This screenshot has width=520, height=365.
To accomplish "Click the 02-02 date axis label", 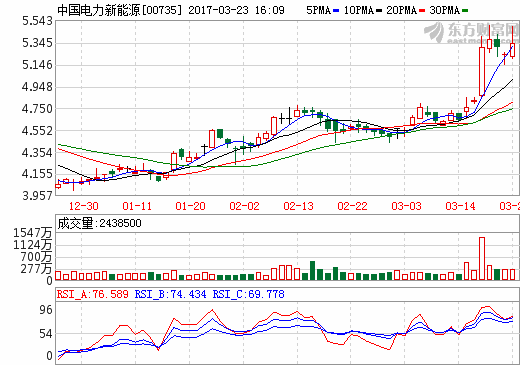I will (x=244, y=206).
